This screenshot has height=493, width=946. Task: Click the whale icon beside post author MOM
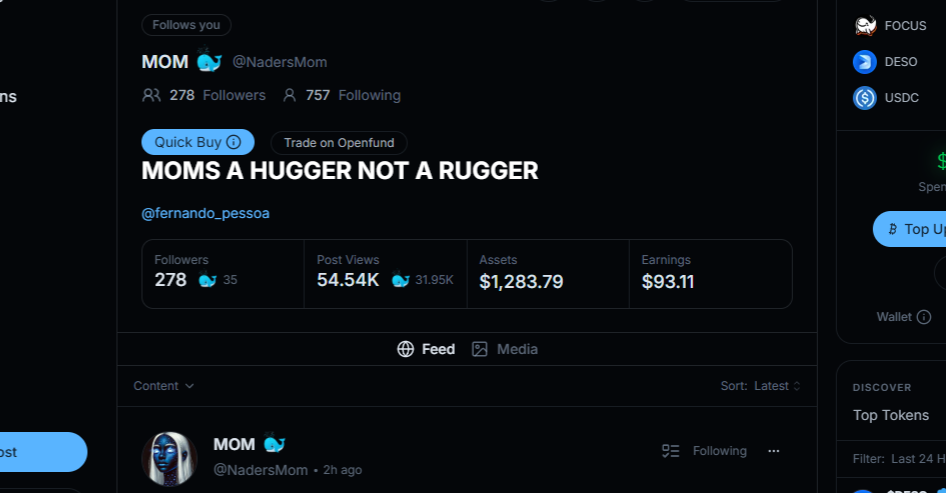pyautogui.click(x=274, y=443)
